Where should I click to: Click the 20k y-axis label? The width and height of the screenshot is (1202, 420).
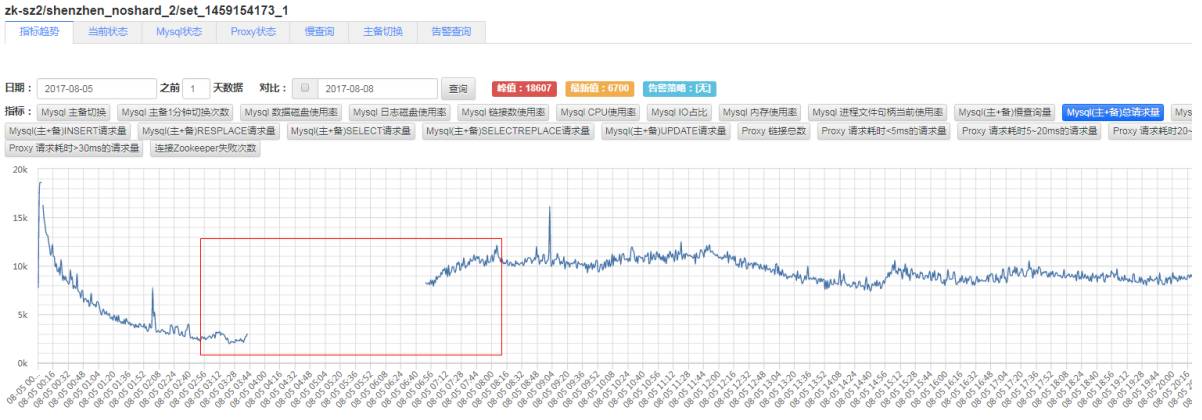19,170
